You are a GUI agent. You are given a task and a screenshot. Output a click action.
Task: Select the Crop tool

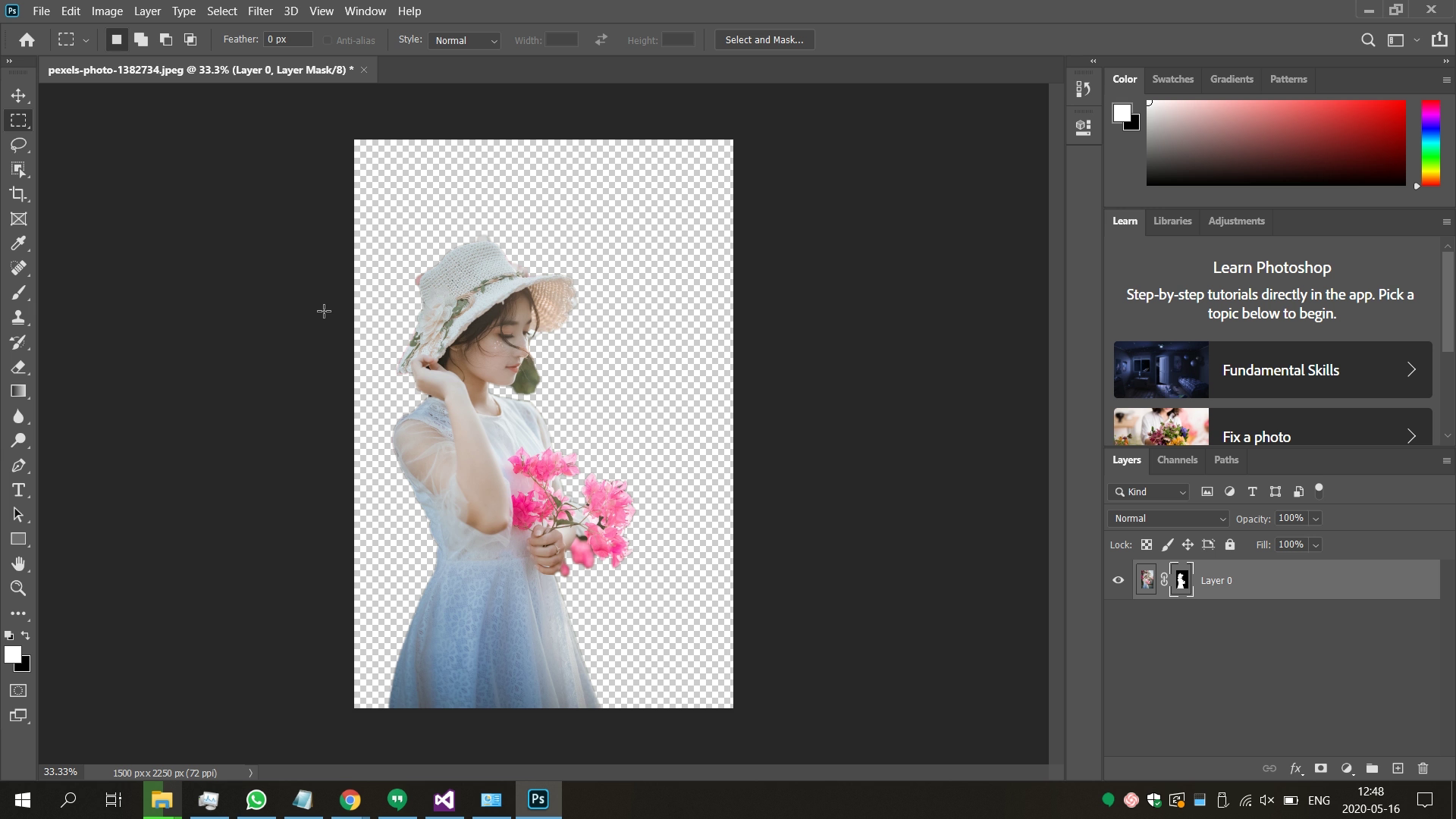(18, 194)
